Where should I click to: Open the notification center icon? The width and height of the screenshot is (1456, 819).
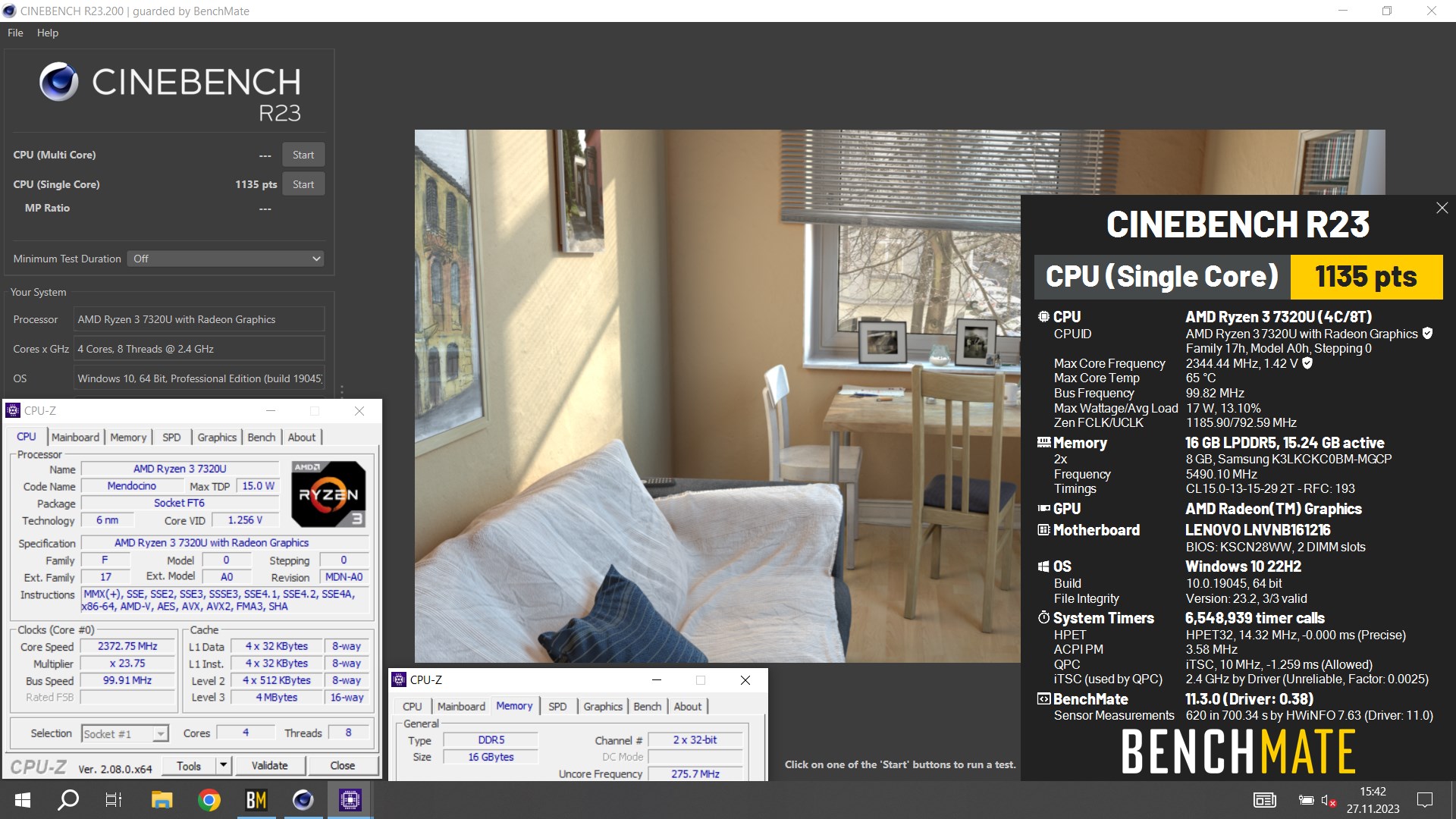point(1425,800)
